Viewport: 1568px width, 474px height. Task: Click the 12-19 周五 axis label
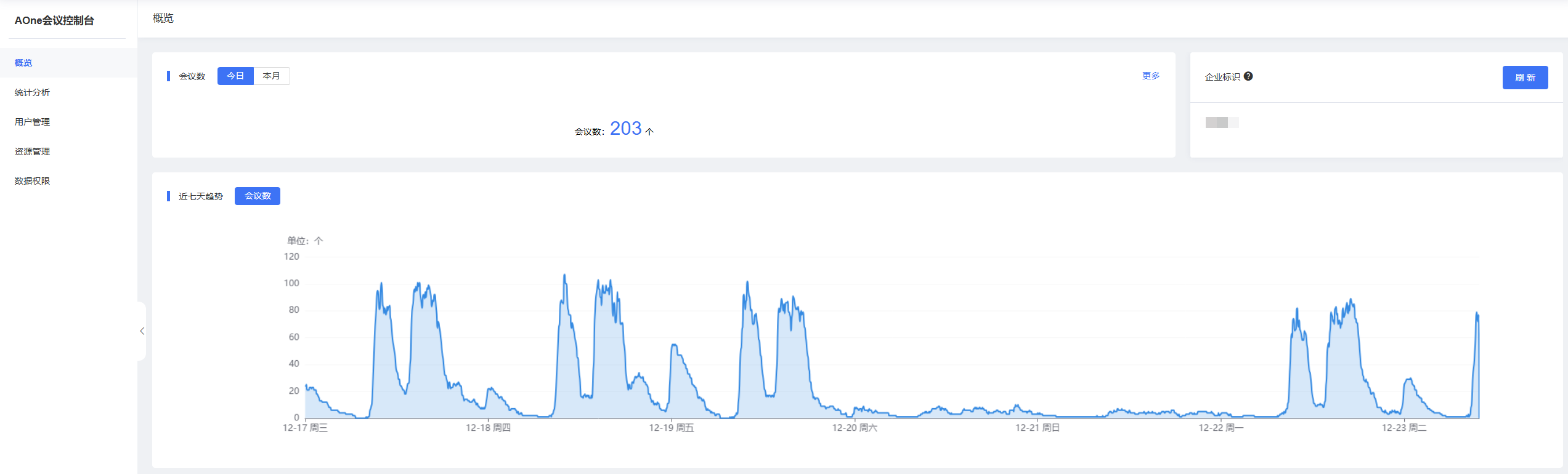pyautogui.click(x=672, y=428)
